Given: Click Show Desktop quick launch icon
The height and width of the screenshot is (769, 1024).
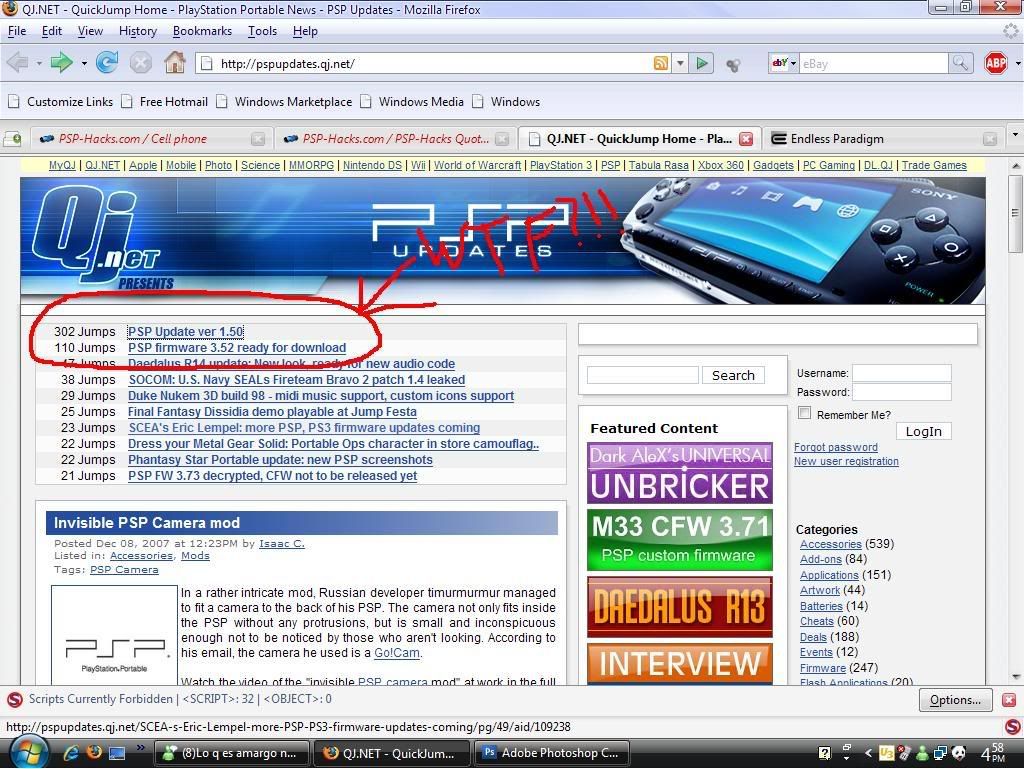Looking at the screenshot, I should (x=117, y=753).
